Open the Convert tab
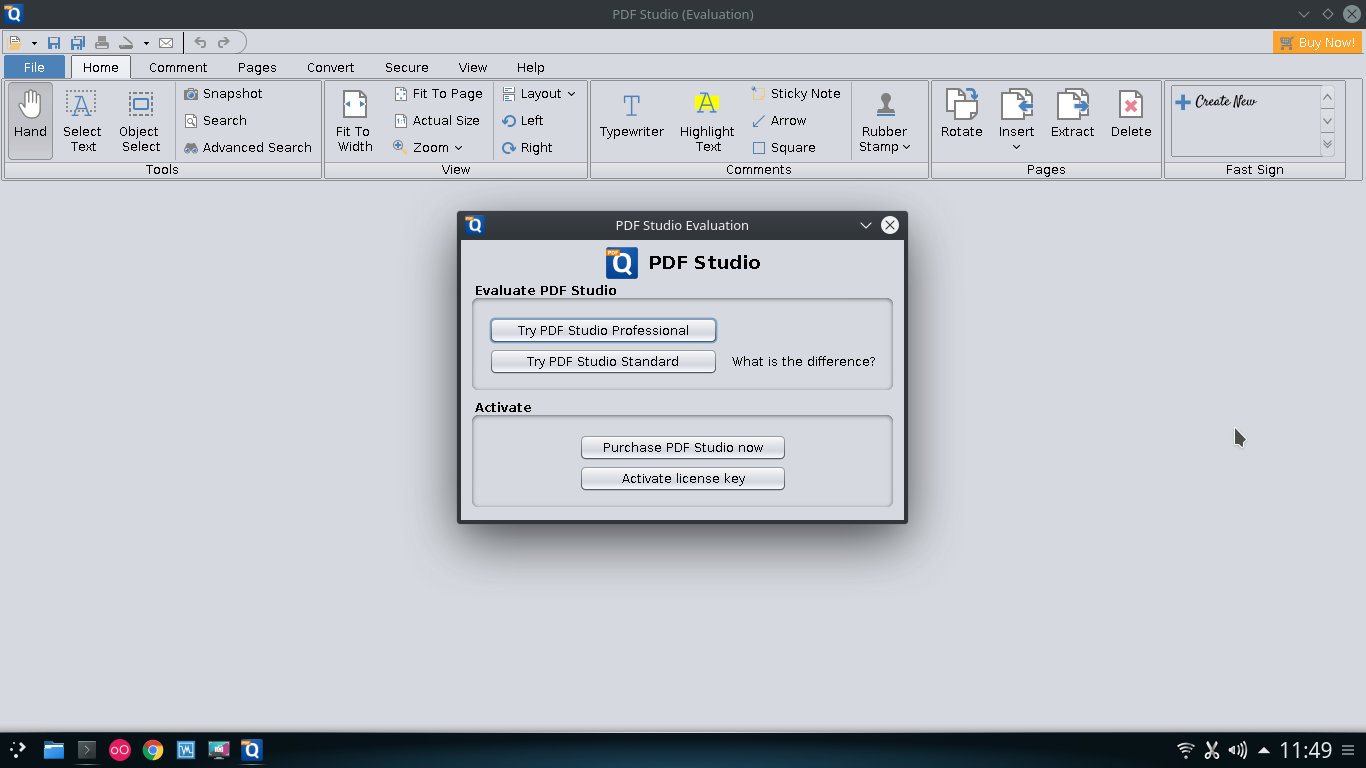Image resolution: width=1366 pixels, height=768 pixels. [331, 67]
